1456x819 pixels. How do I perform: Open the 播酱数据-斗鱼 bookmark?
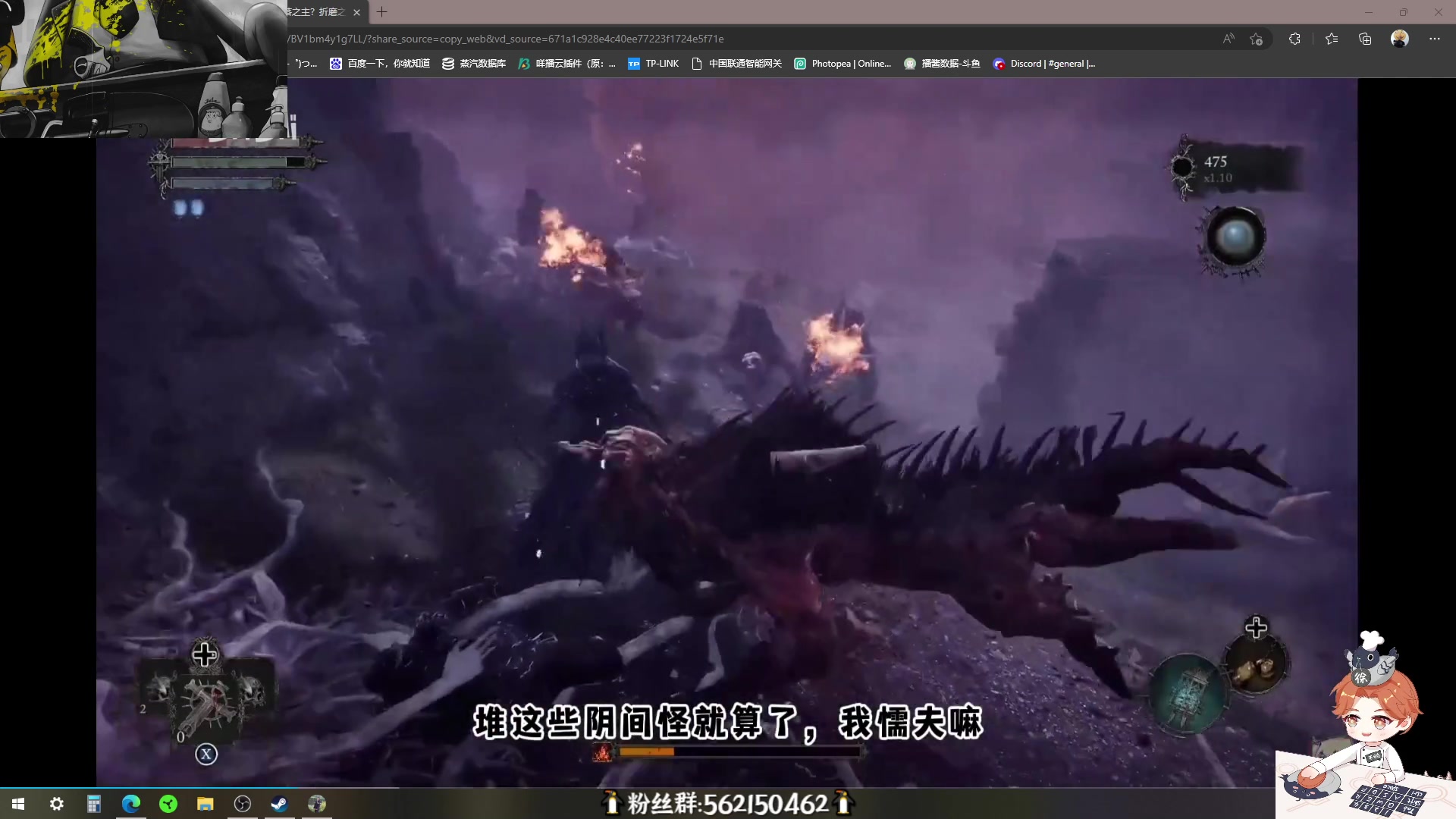coord(942,64)
